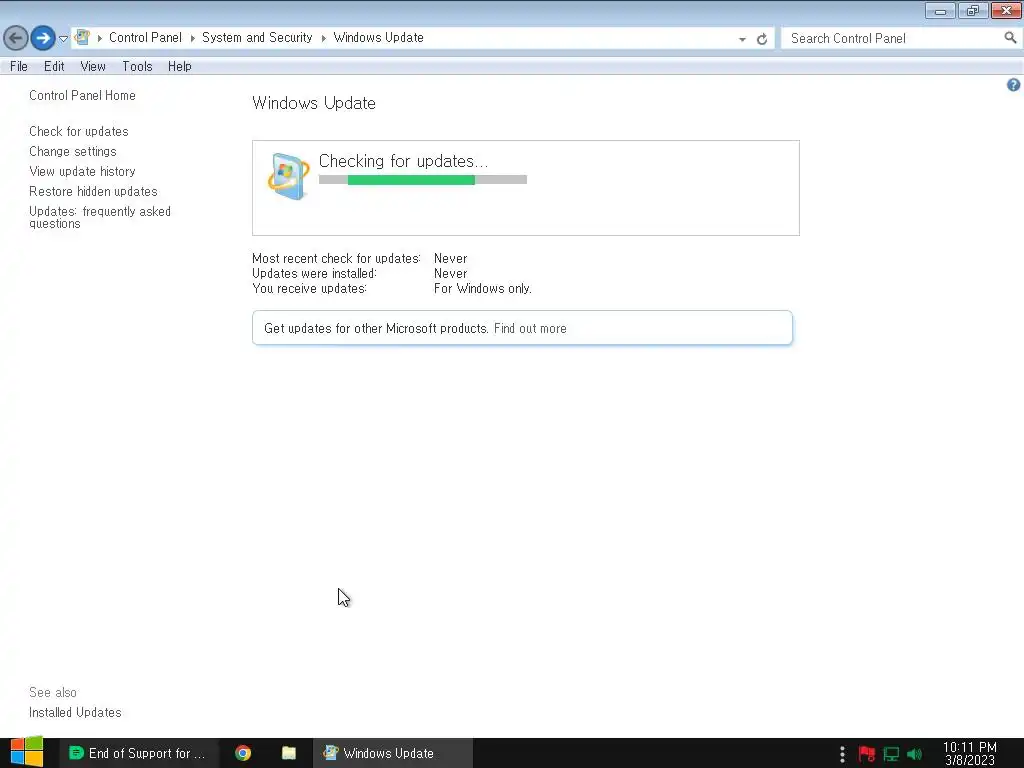
Task: Launch Google Chrome from the taskbar
Action: coord(243,753)
